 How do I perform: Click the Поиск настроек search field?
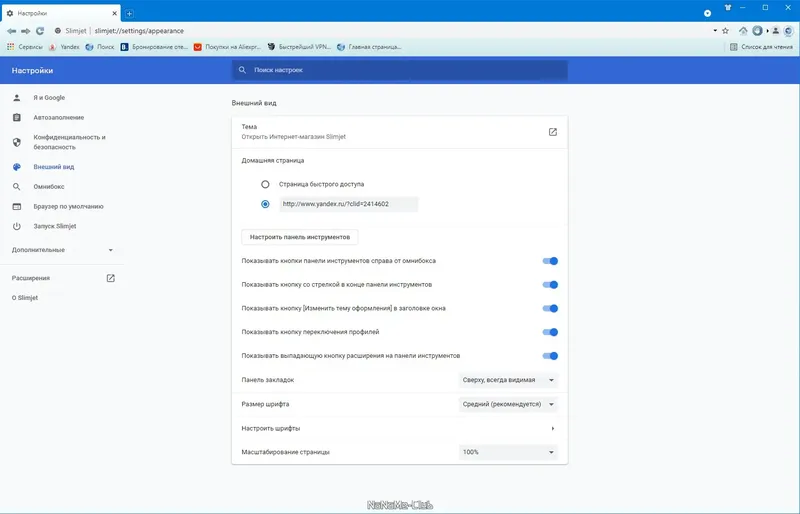(400, 70)
